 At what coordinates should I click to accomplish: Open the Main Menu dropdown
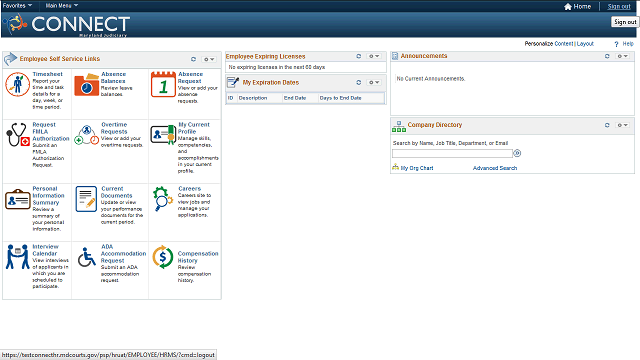point(62,6)
